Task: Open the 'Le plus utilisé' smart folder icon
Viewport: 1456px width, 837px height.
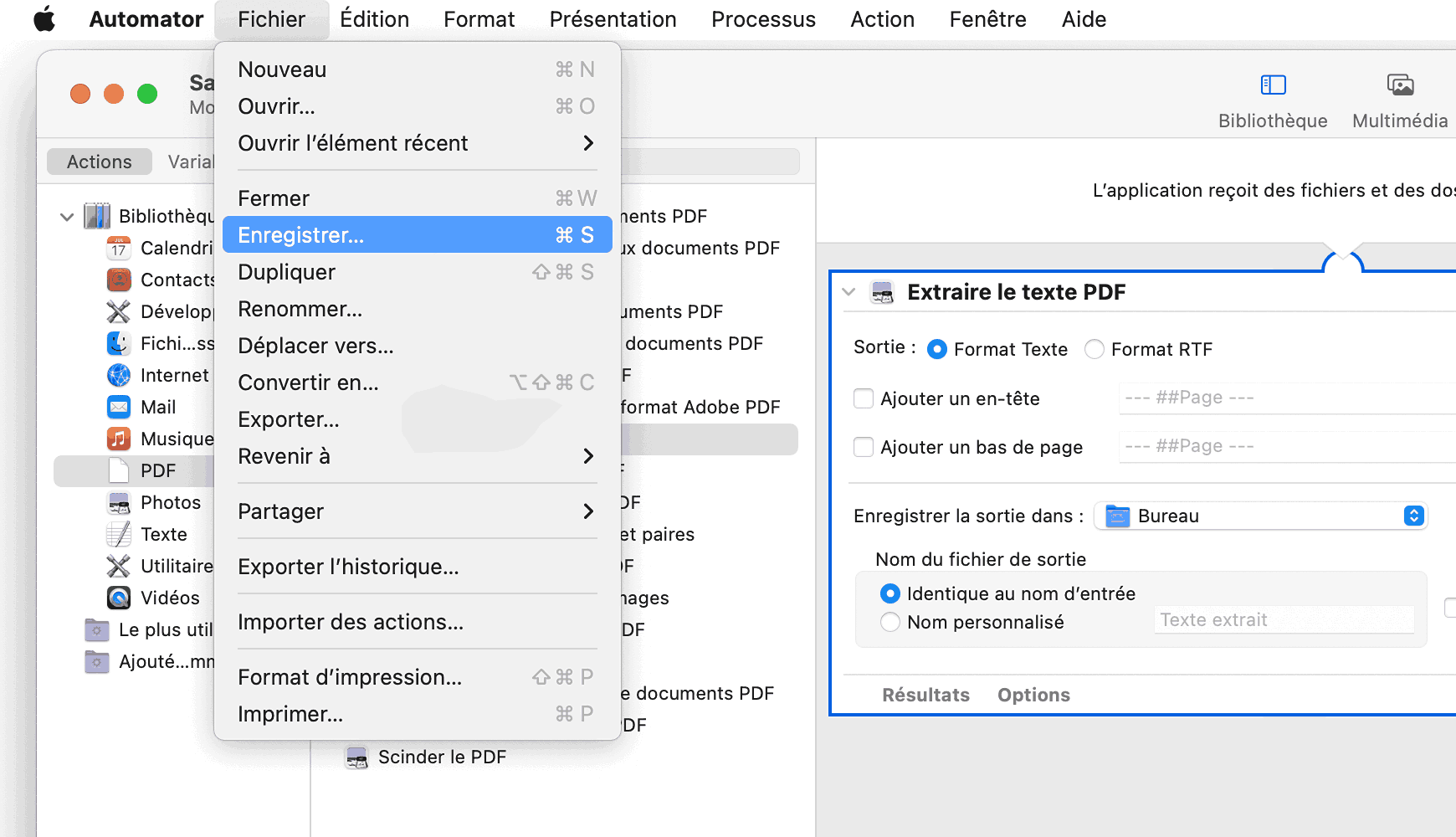Action: point(97,629)
